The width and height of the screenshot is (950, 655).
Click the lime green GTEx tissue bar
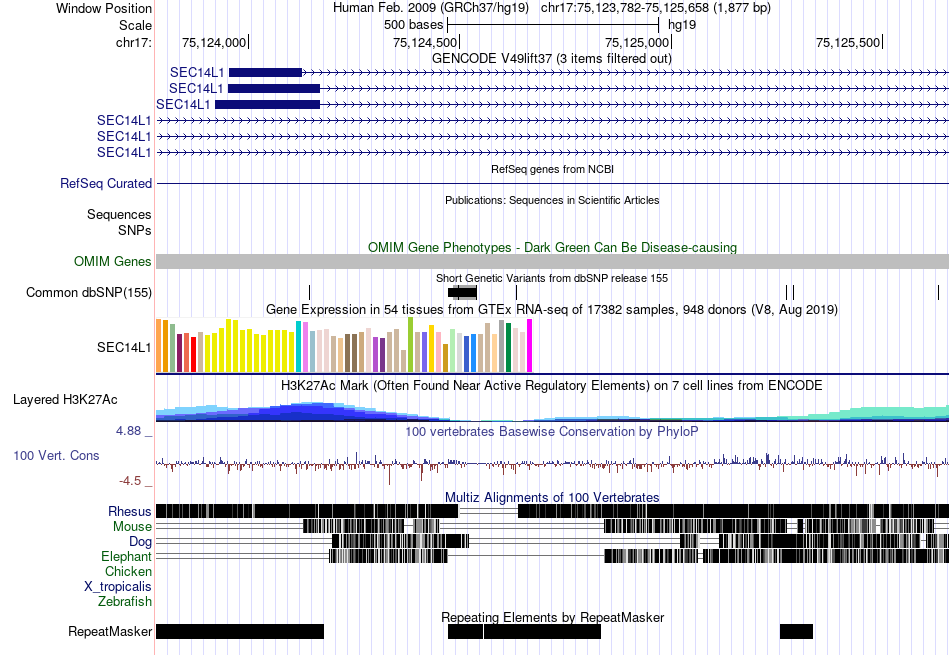410,345
